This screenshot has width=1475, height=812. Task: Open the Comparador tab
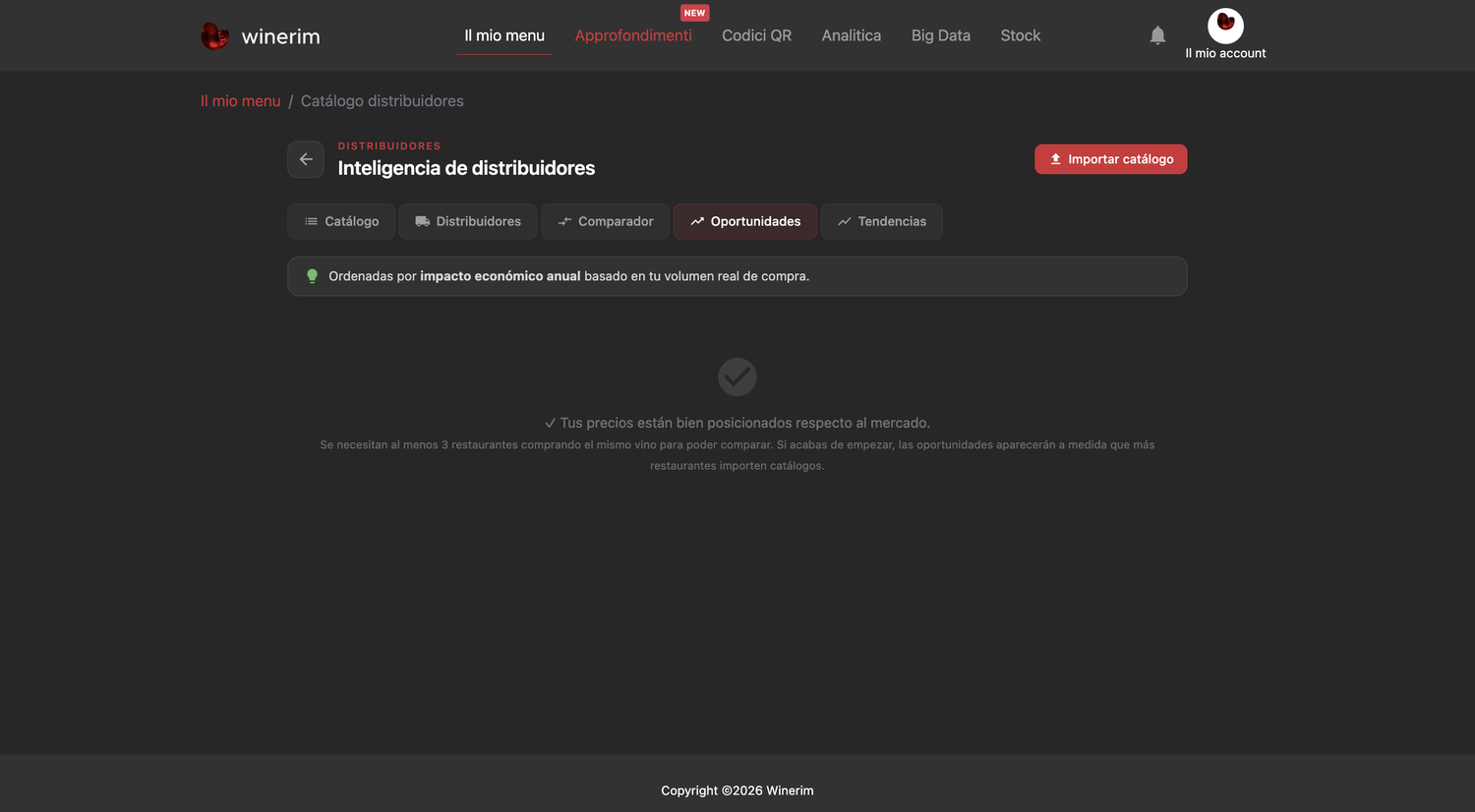[605, 221]
